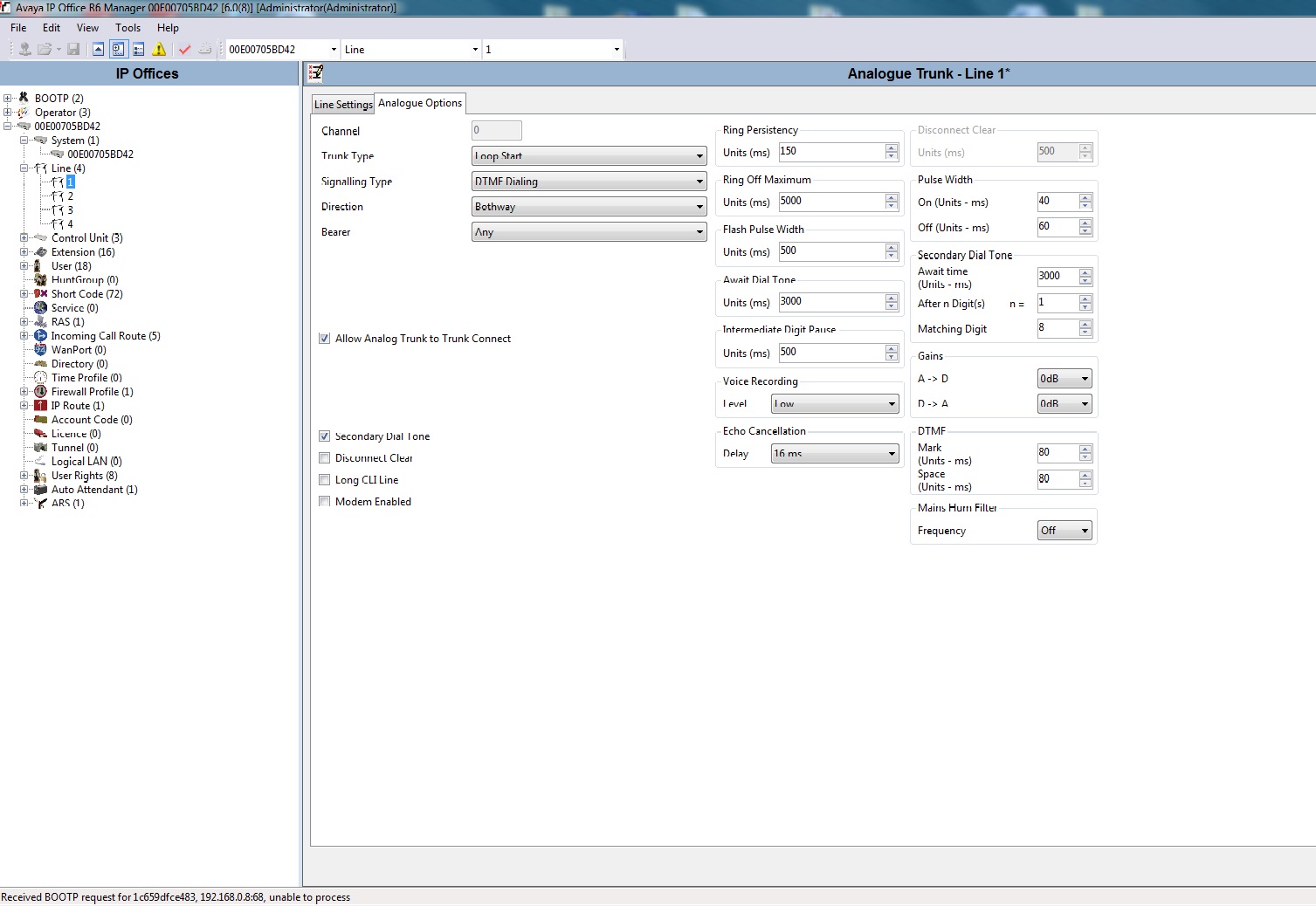Image resolution: width=1316 pixels, height=906 pixels.
Task: Select Line 3 in the tree
Action: [x=70, y=210]
